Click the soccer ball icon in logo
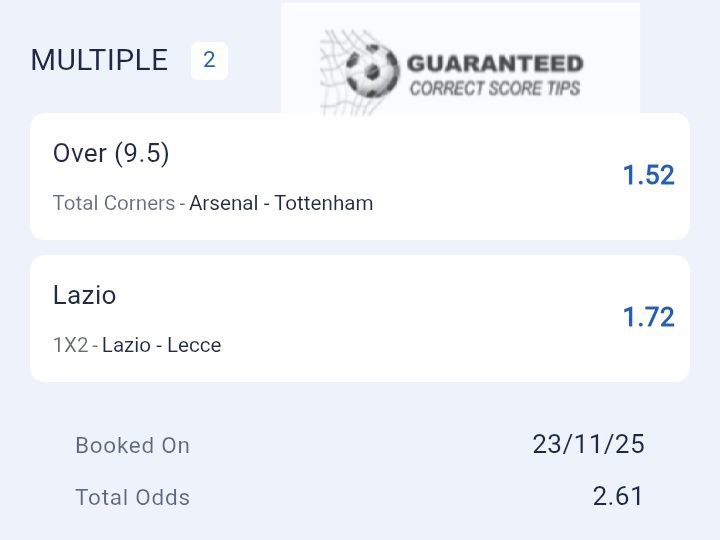Screen dimensions: 720x540 tap(373, 70)
